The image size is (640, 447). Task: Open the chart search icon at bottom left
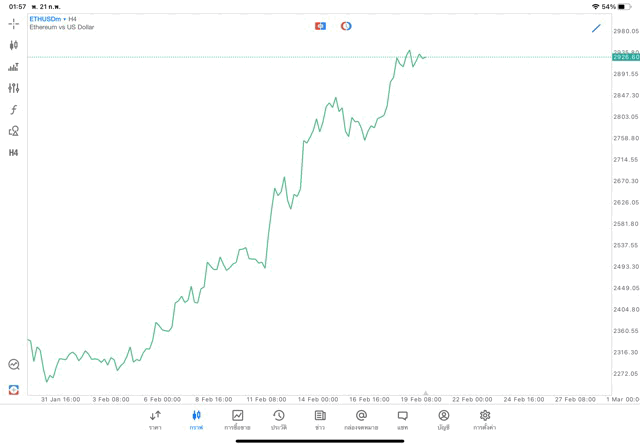13,365
